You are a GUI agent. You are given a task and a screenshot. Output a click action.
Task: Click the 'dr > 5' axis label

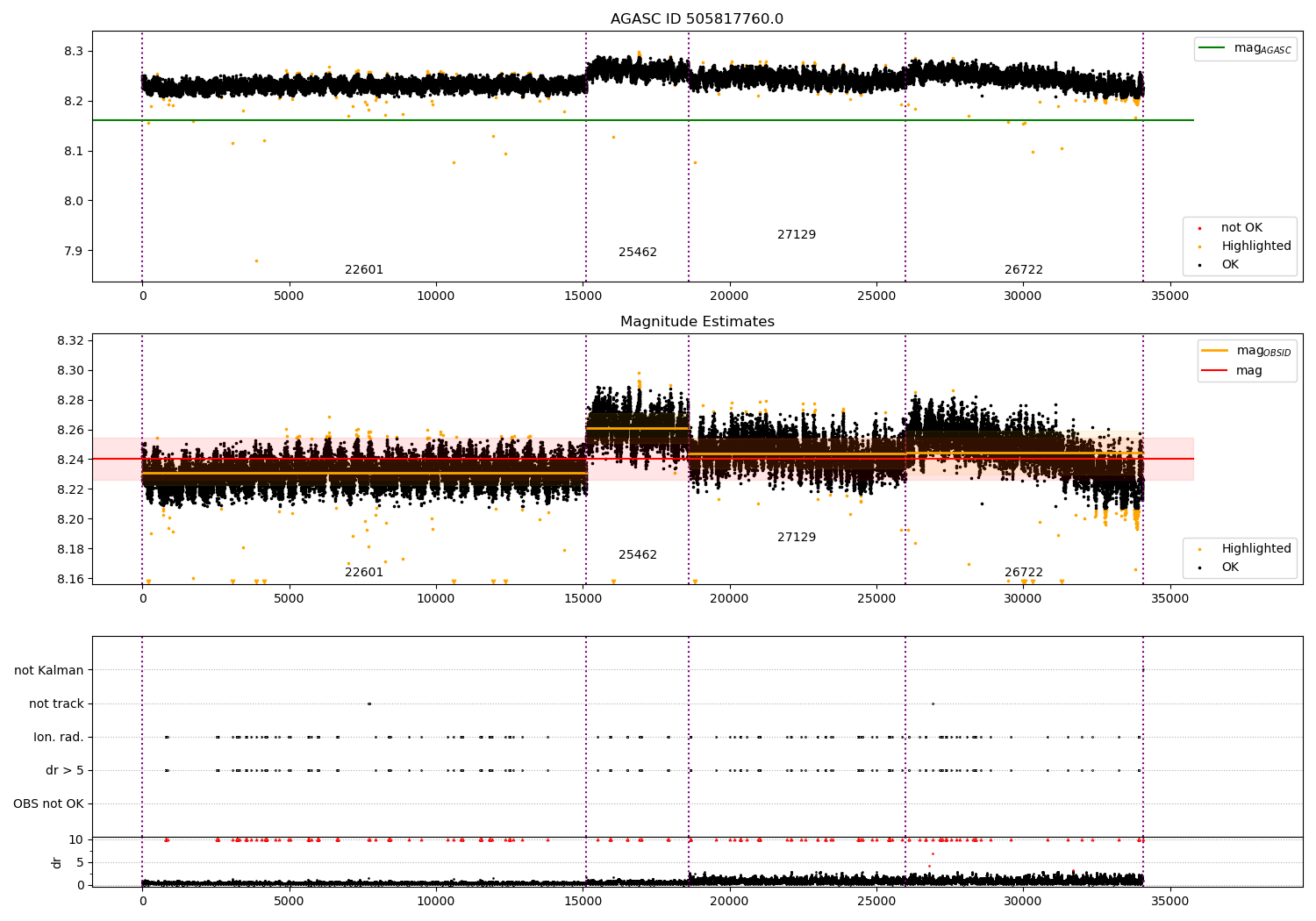[65, 771]
